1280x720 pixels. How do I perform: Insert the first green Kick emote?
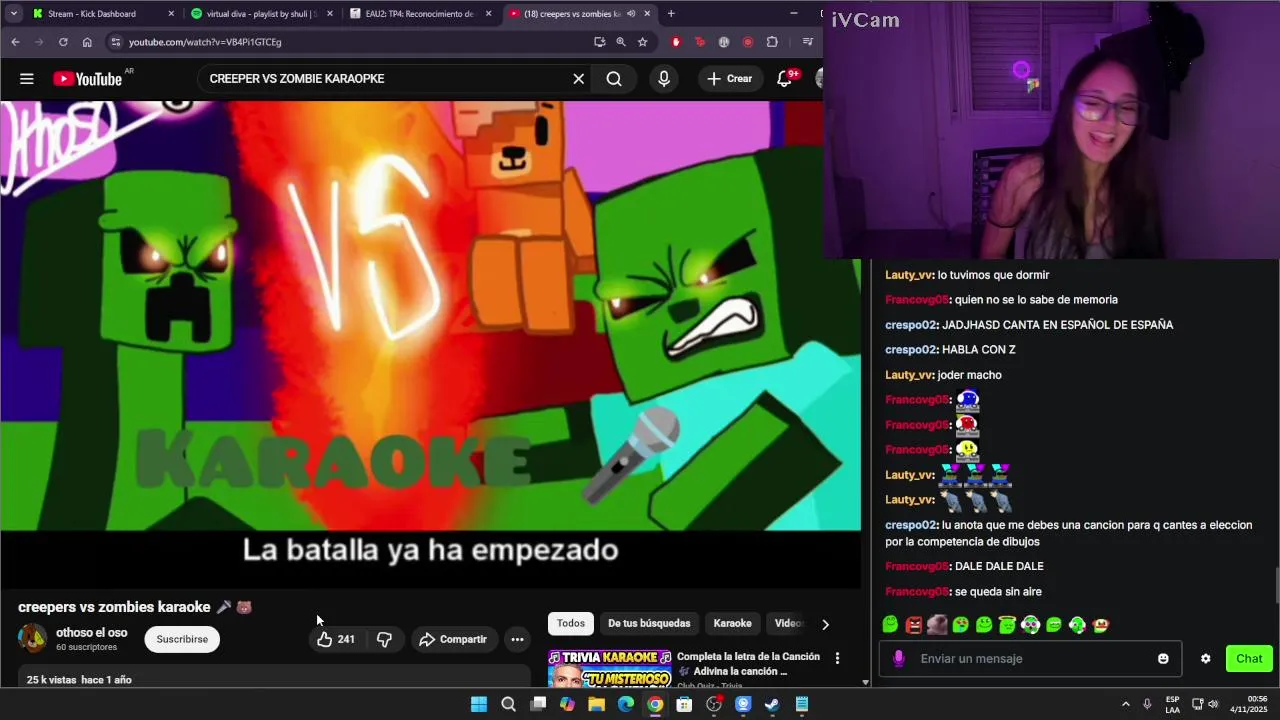[890, 625]
